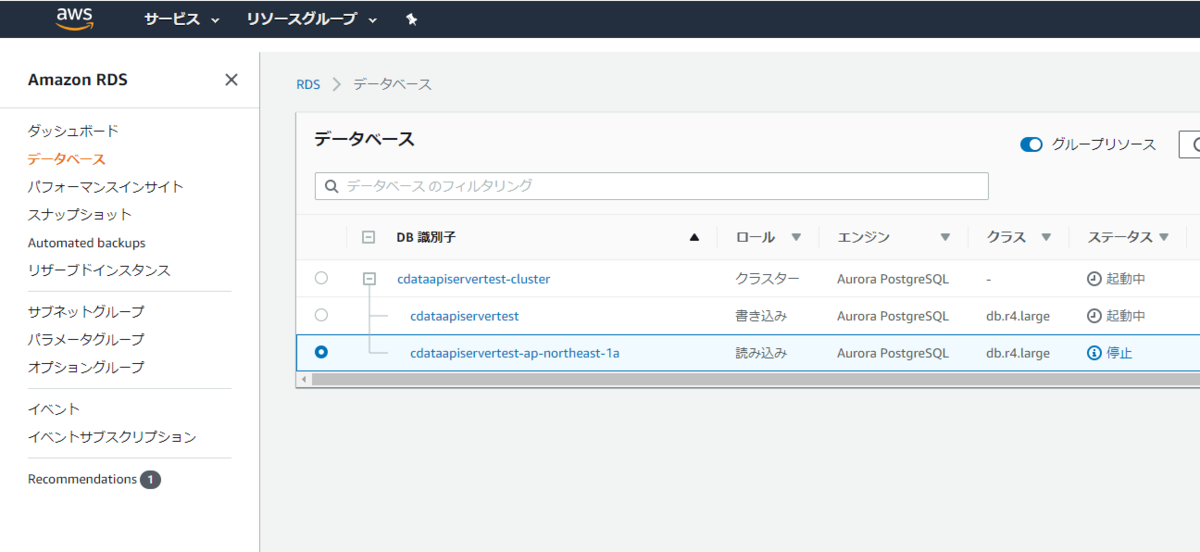Screen dimensions: 1200x552
Task: Click '停止' status text
Action: point(1119,353)
